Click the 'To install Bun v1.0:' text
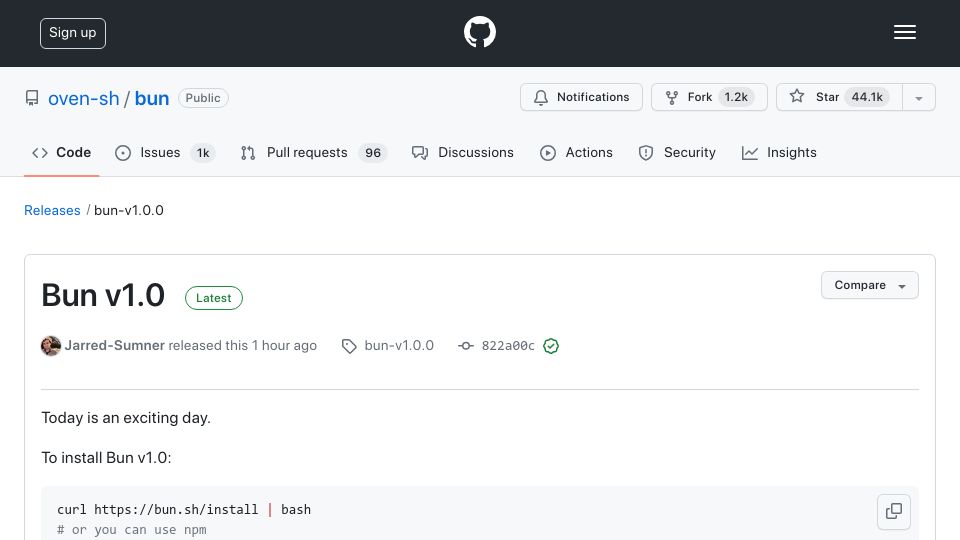 click(x=107, y=458)
